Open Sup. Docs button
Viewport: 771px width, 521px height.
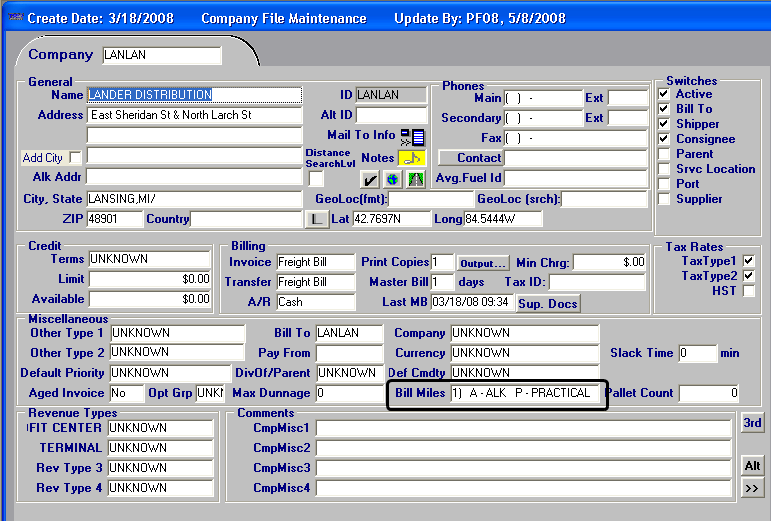[x=547, y=303]
